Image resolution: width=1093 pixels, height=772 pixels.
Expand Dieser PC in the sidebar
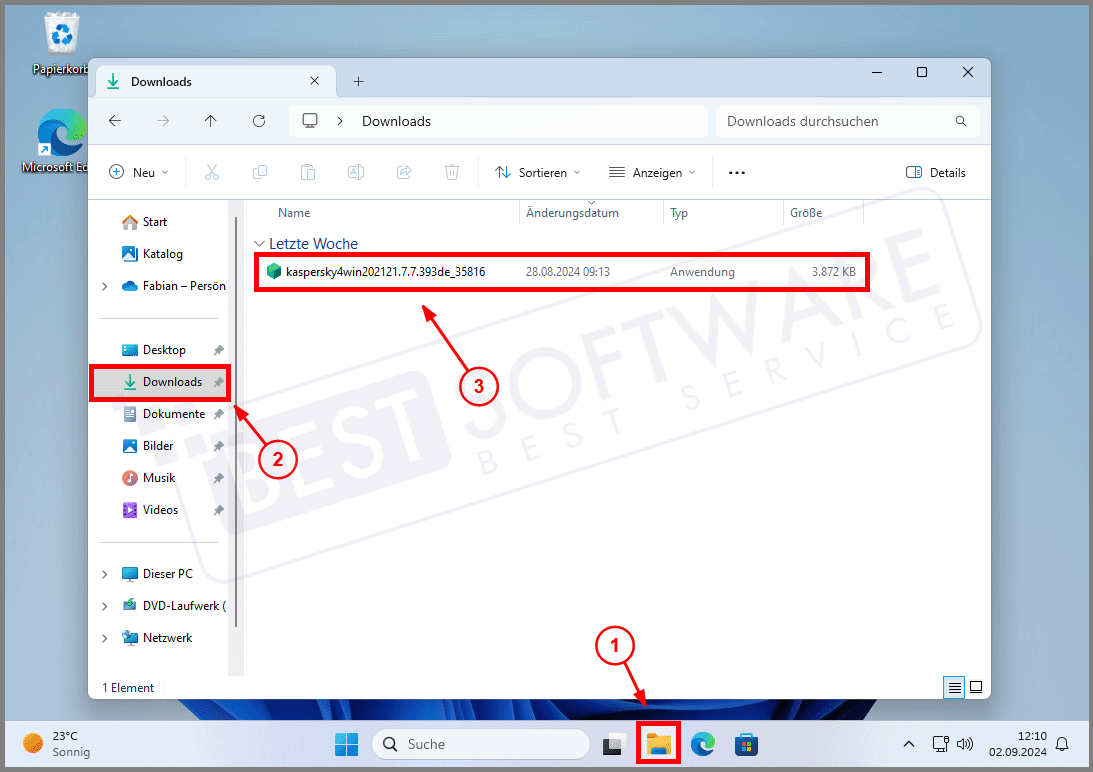(x=104, y=573)
